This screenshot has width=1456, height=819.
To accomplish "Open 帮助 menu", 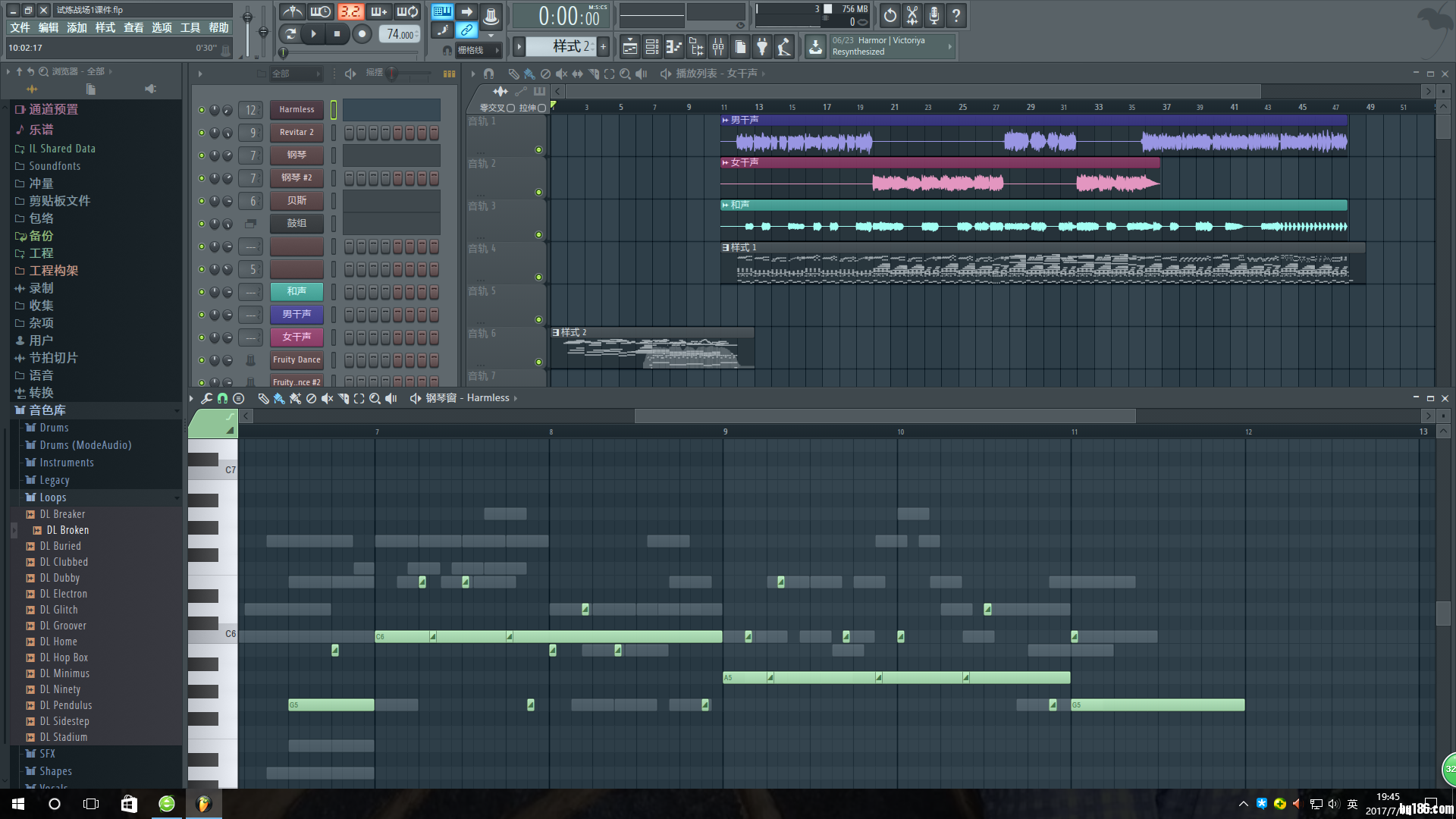I will [x=218, y=28].
